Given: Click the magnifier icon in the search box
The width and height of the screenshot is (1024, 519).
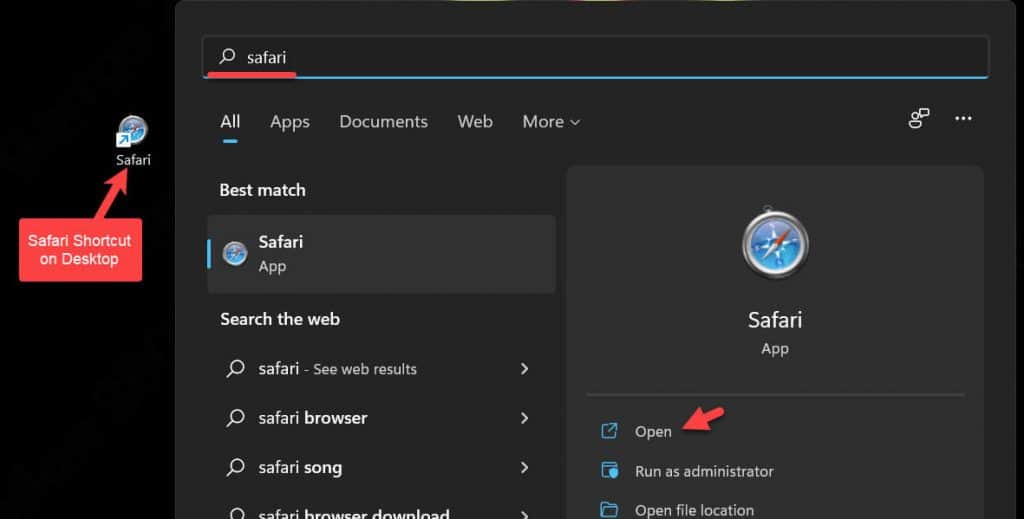Looking at the screenshot, I should pos(227,58).
